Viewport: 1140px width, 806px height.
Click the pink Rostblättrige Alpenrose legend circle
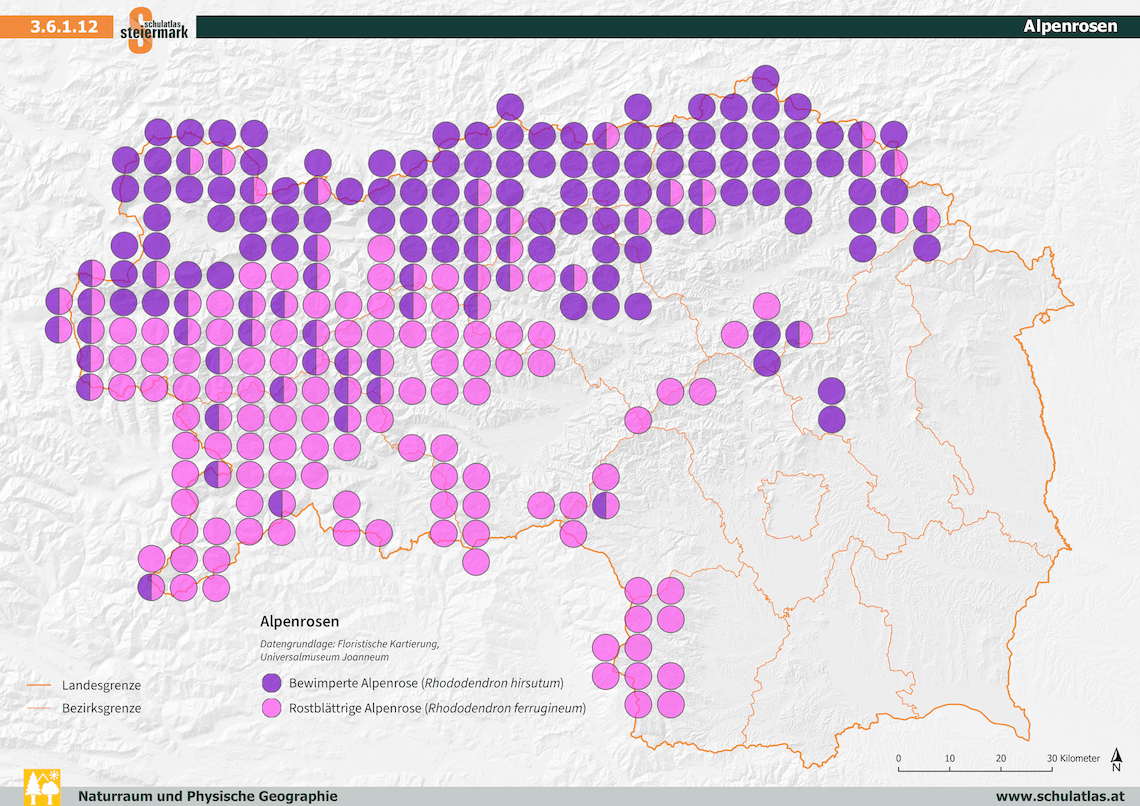272,709
